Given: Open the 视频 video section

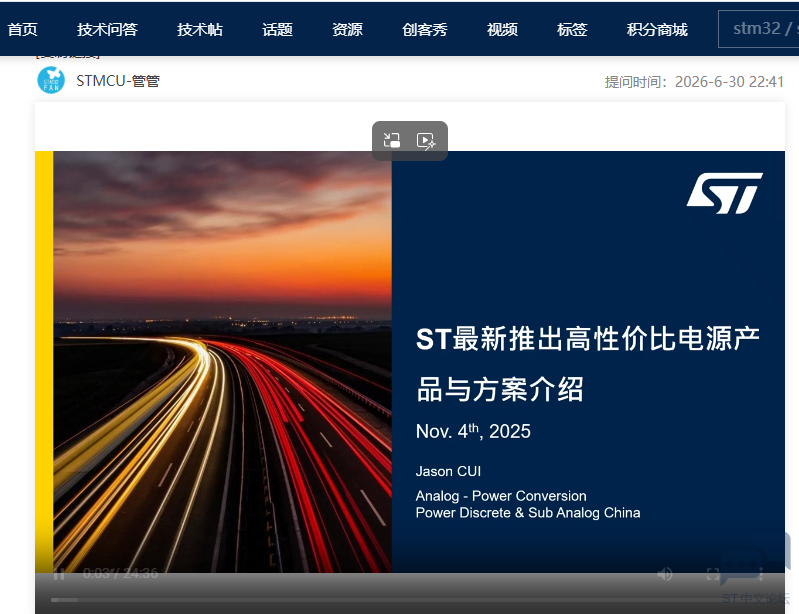Looking at the screenshot, I should point(502,30).
